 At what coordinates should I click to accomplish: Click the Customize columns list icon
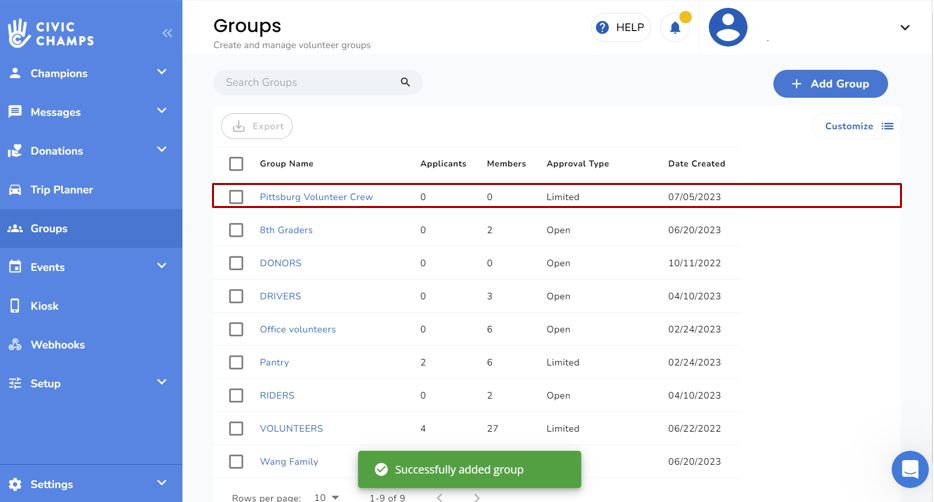point(887,127)
